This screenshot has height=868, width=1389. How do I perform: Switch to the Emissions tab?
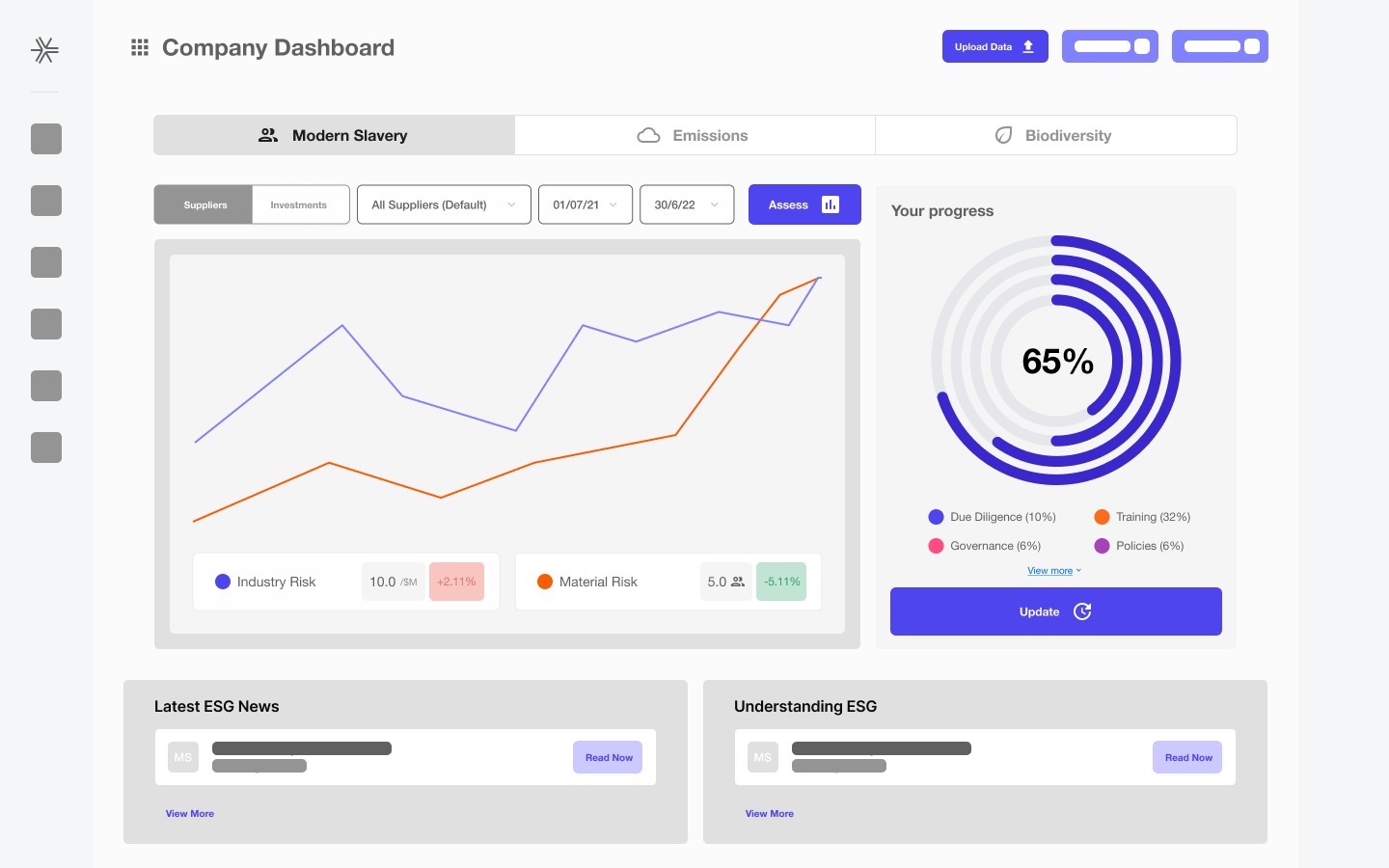tap(694, 135)
